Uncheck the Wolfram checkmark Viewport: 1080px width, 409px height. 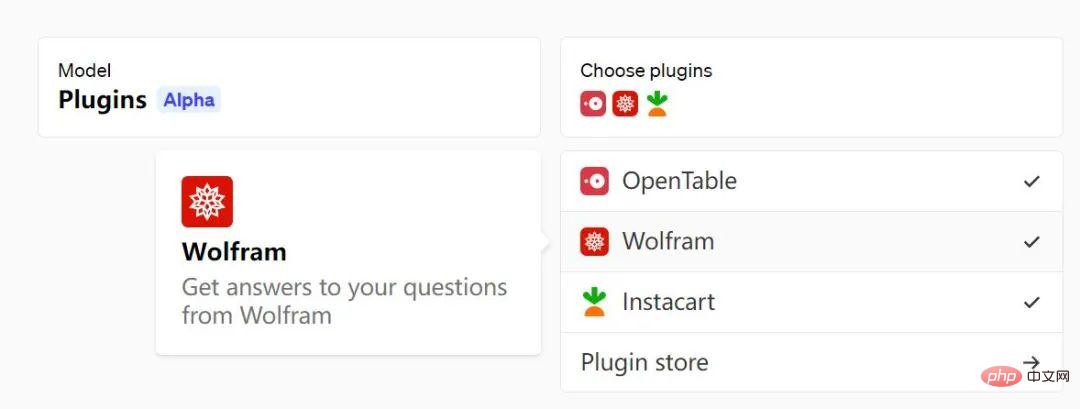point(1031,242)
